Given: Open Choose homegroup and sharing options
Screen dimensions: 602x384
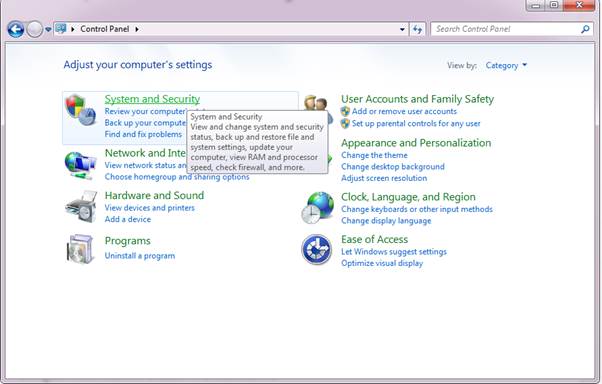Looking at the screenshot, I should [x=177, y=177].
